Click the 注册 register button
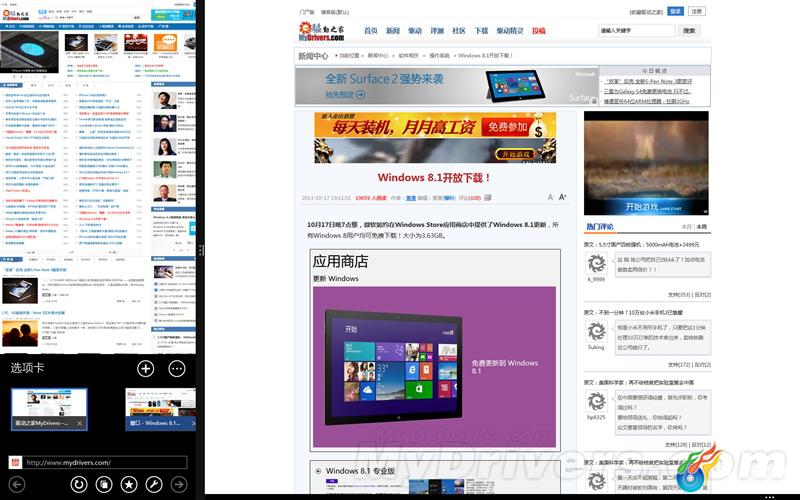The image size is (800, 500). pos(696,11)
